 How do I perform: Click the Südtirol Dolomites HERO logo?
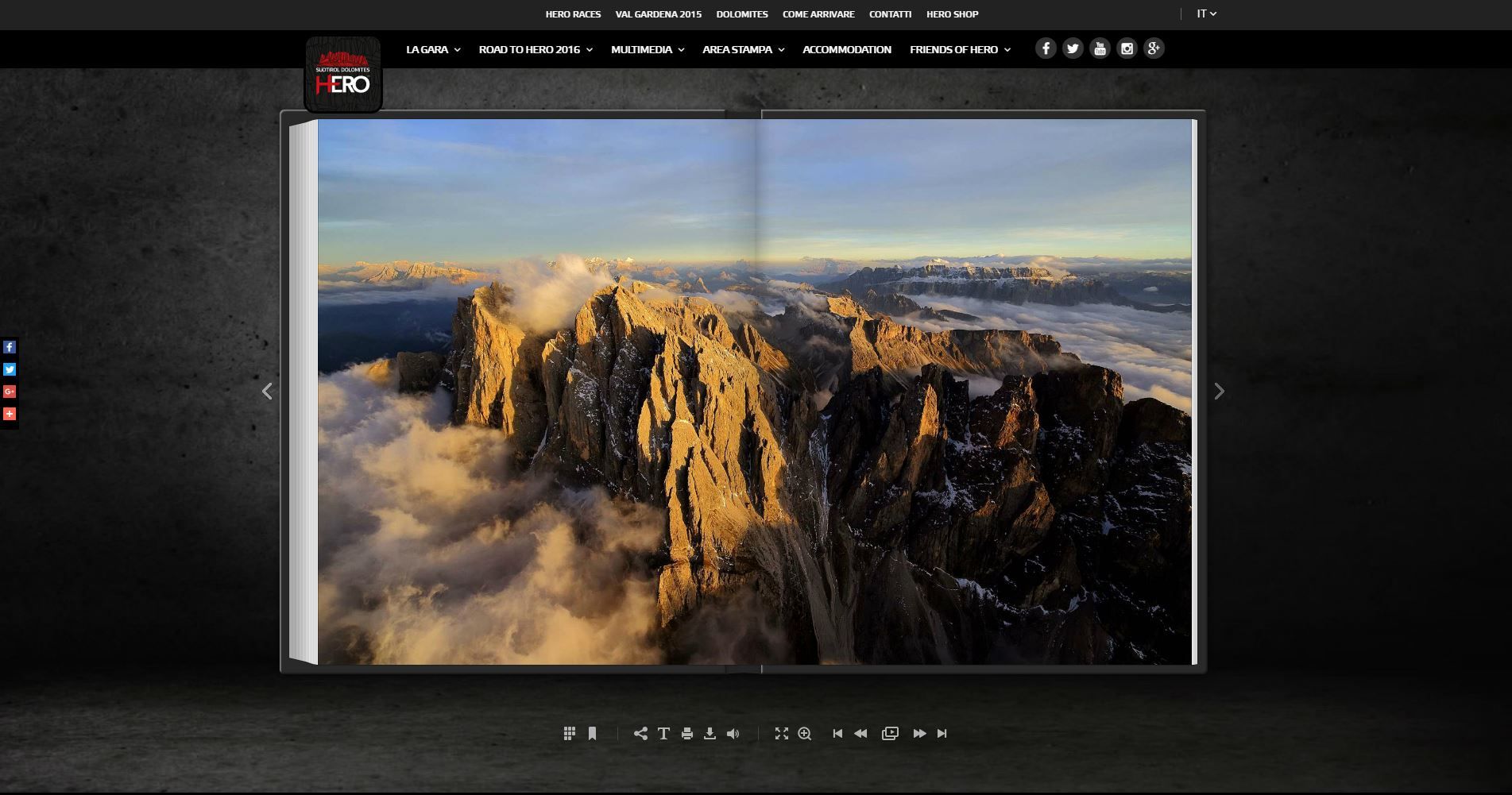click(x=343, y=75)
